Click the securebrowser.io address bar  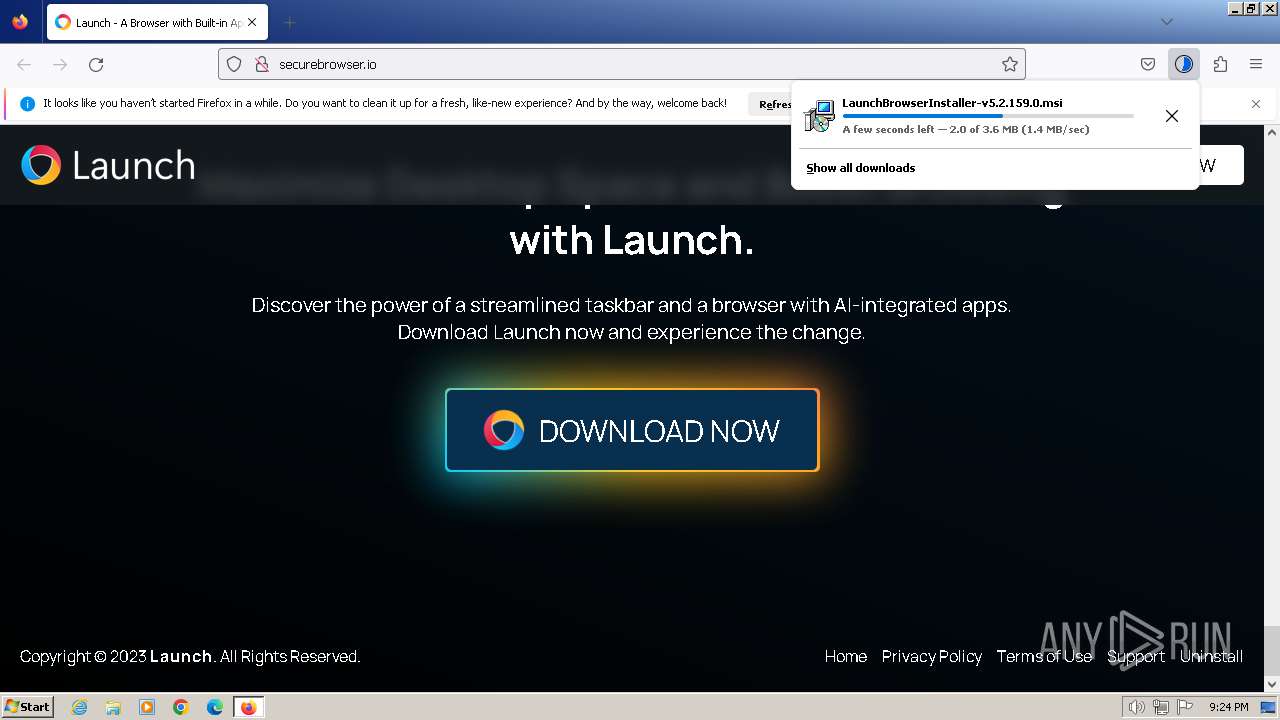click(x=622, y=64)
